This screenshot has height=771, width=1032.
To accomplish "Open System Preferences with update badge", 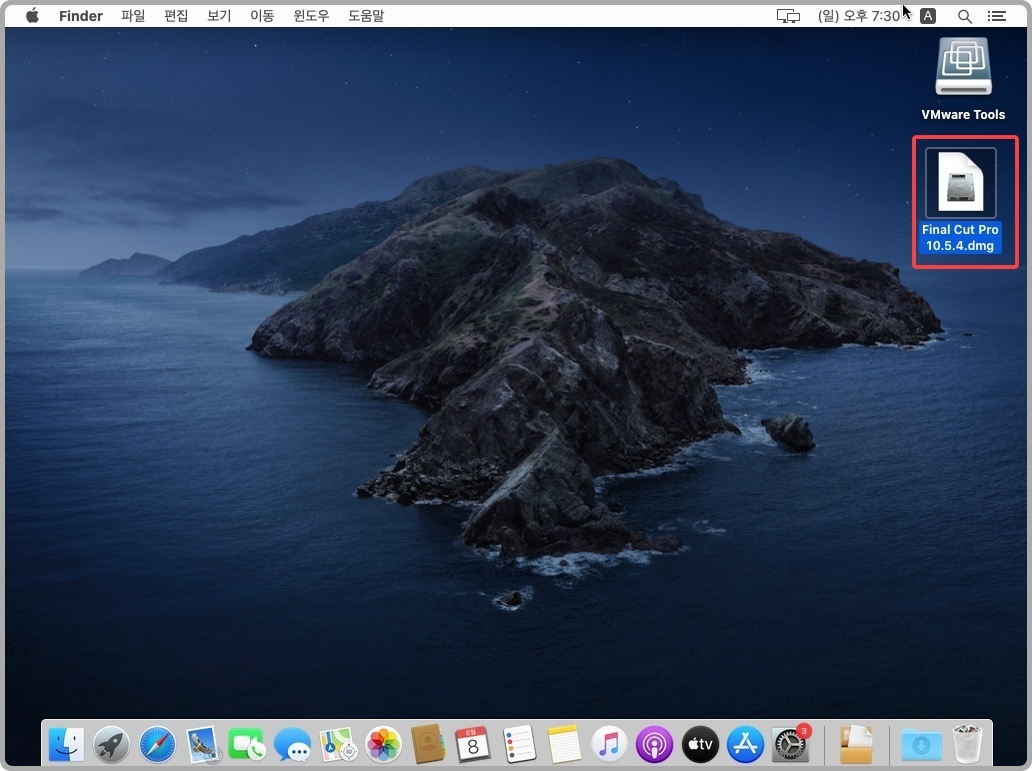I will point(790,745).
